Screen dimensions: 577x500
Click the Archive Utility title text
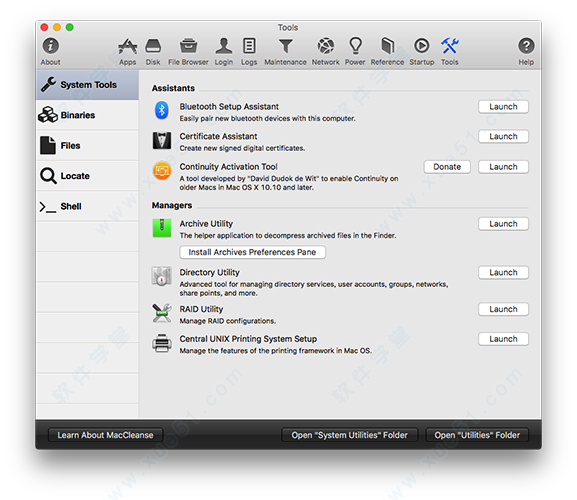(206, 224)
